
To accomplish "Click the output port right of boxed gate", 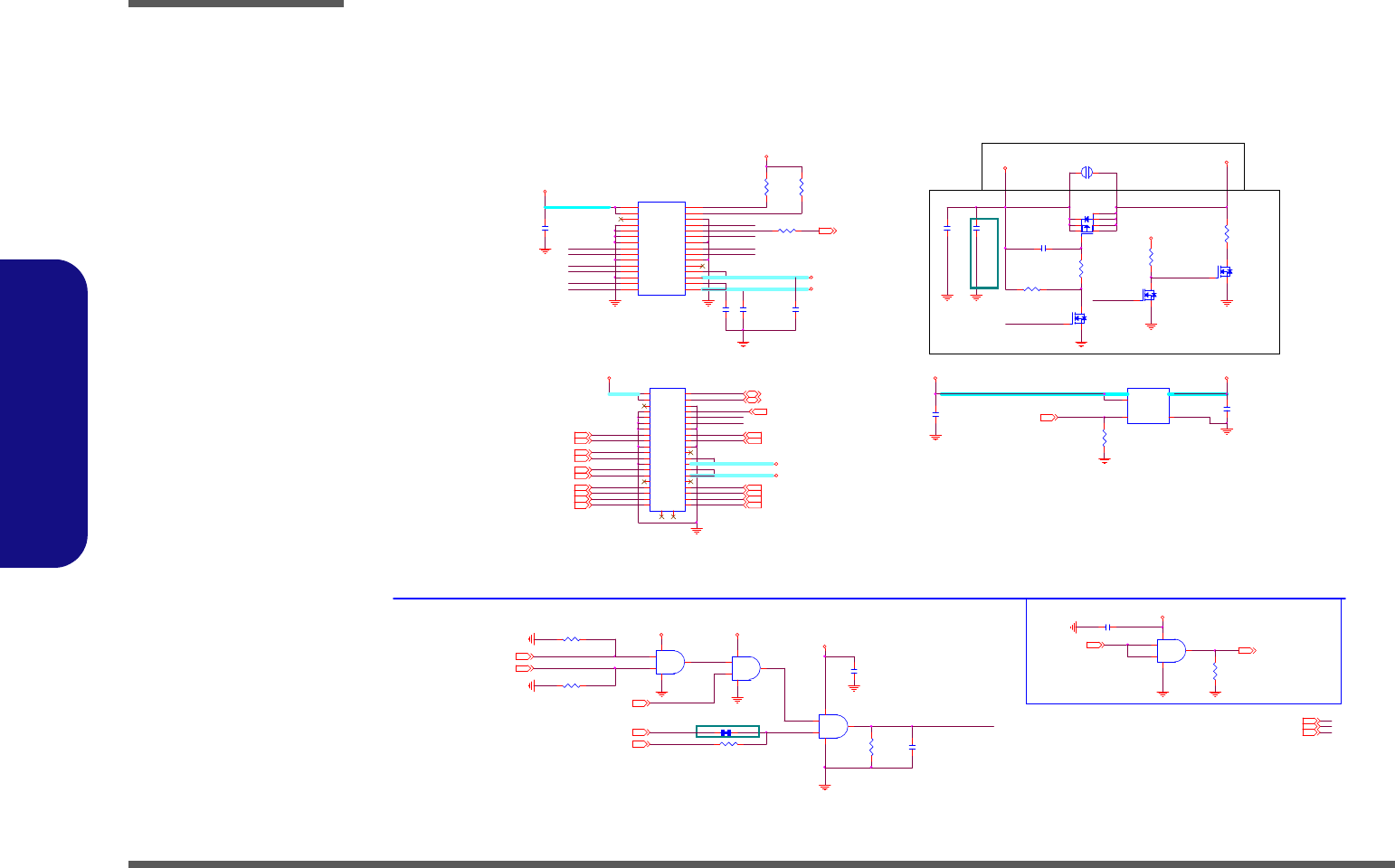I will (x=1247, y=650).
